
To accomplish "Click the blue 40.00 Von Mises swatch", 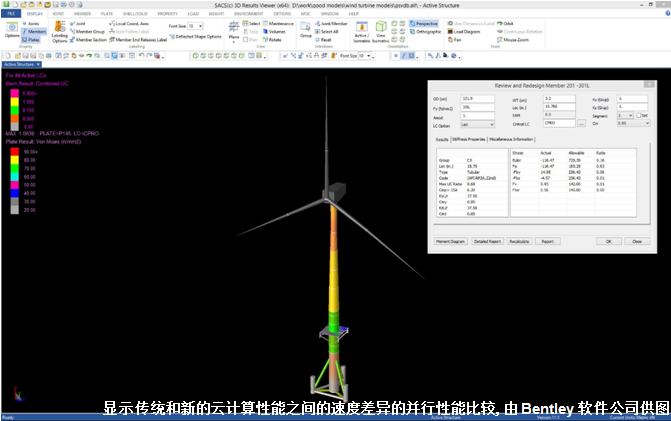I will [15, 193].
